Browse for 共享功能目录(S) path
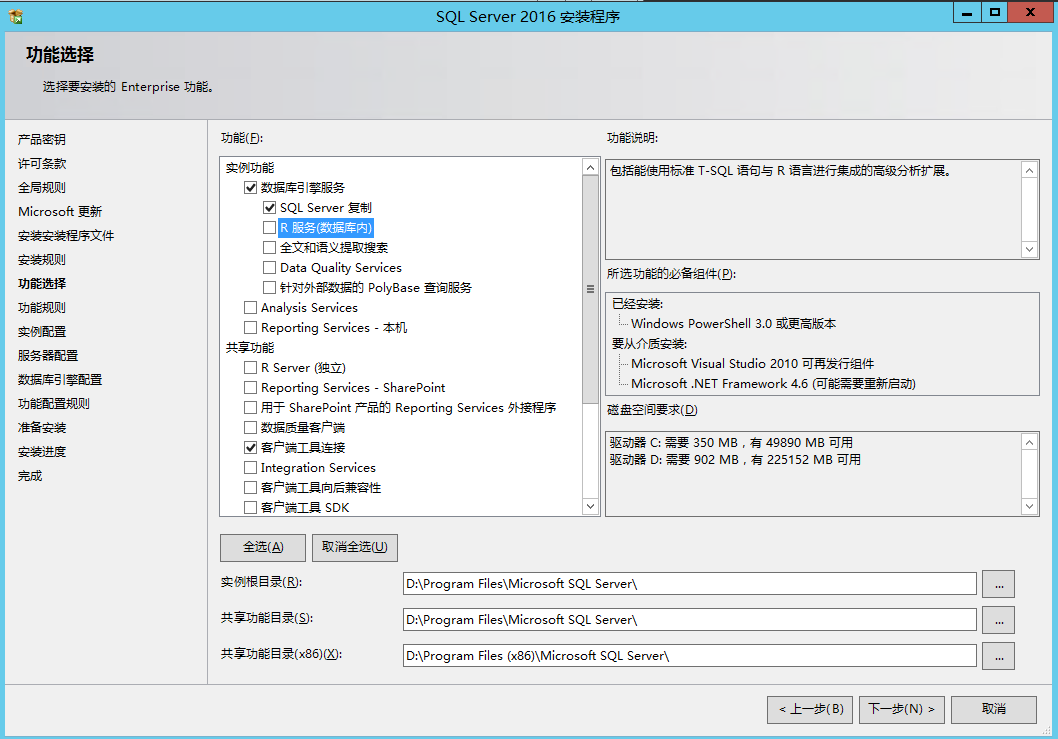Screen dimensions: 1058x739 click(x=999, y=620)
